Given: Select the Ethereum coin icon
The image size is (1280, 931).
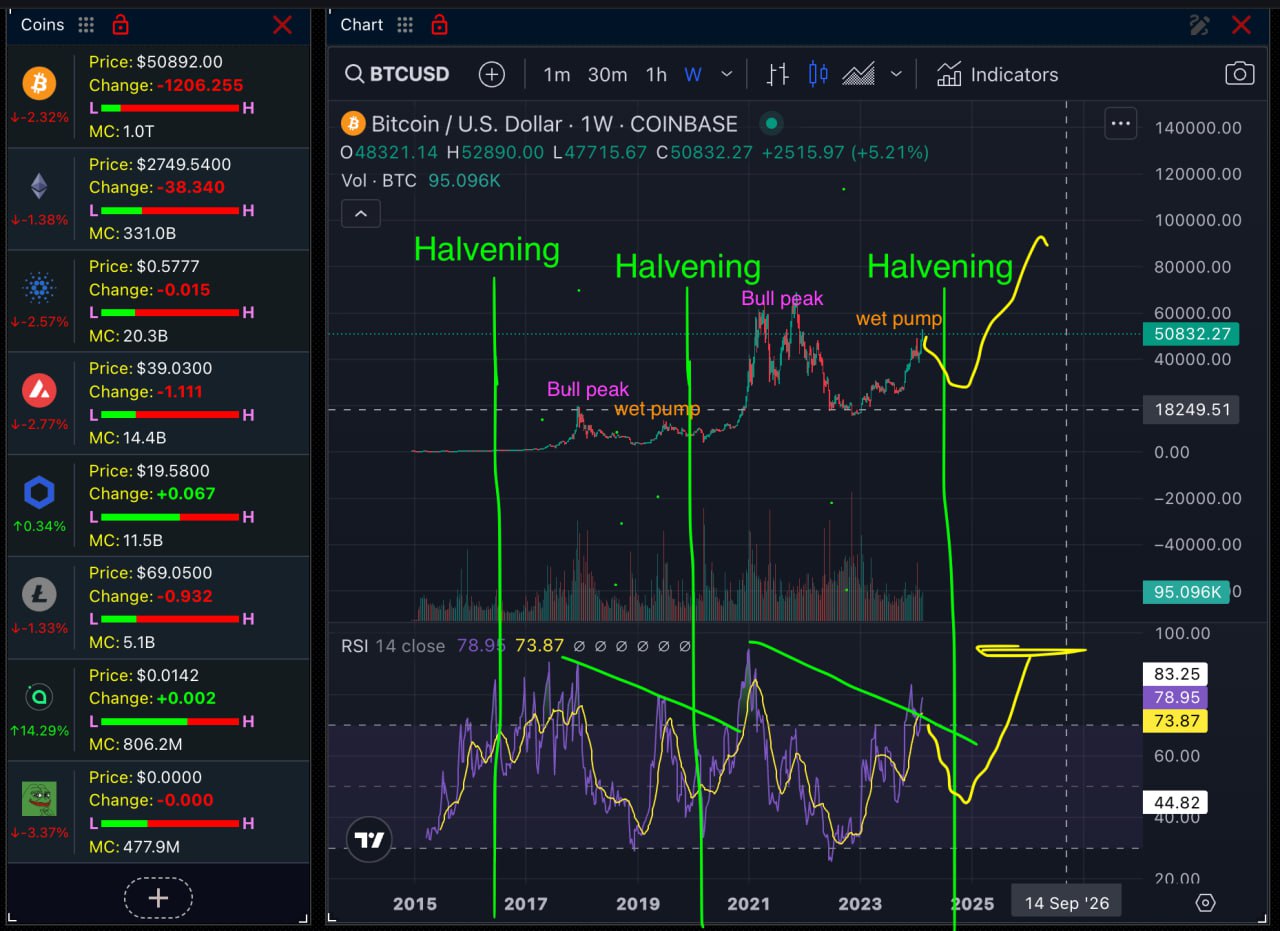Looking at the screenshot, I should (39, 186).
